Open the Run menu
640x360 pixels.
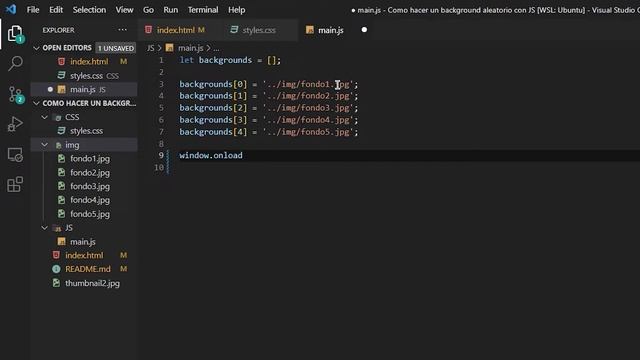(171, 9)
